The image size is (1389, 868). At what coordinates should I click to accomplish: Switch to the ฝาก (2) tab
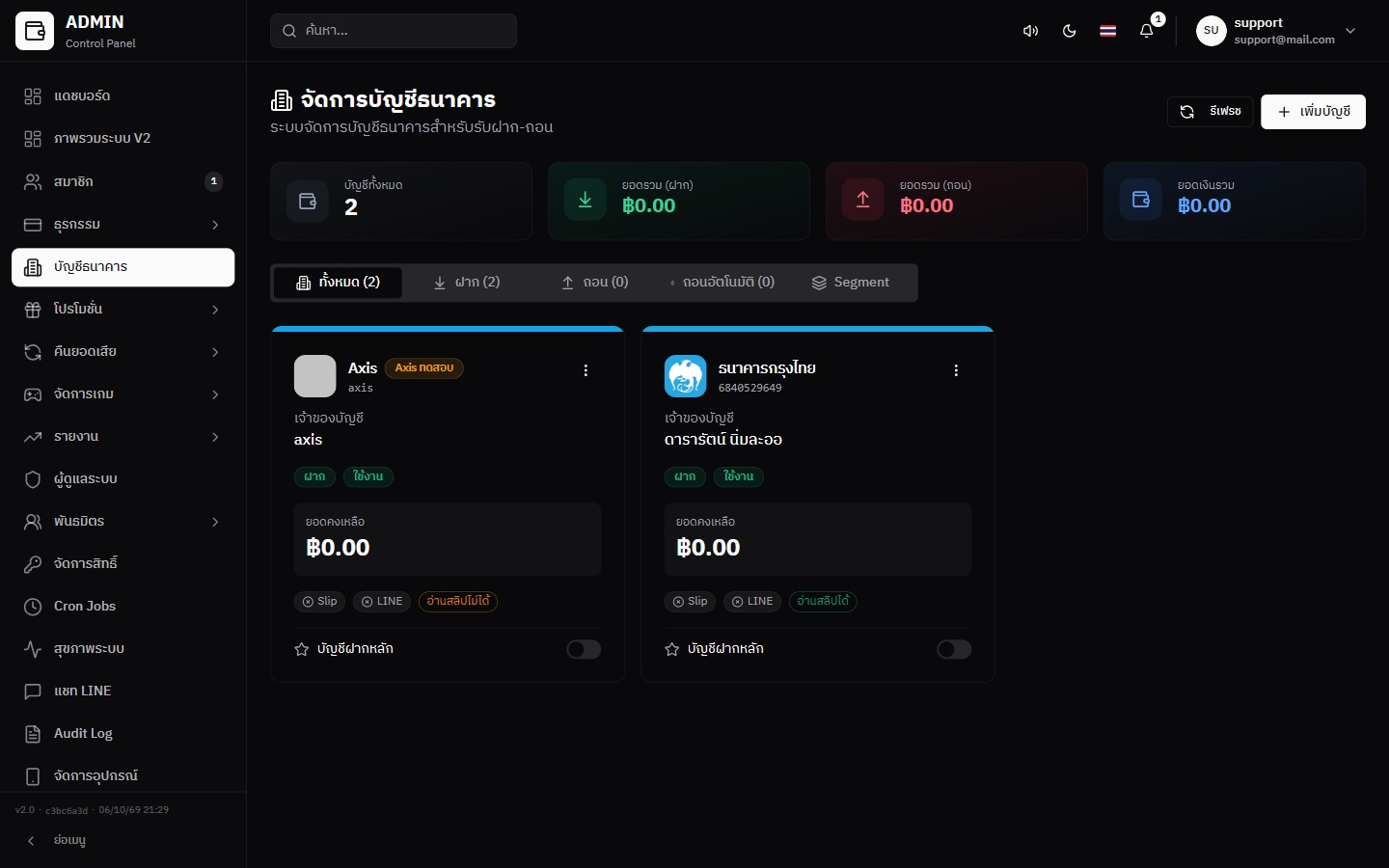coord(467,283)
